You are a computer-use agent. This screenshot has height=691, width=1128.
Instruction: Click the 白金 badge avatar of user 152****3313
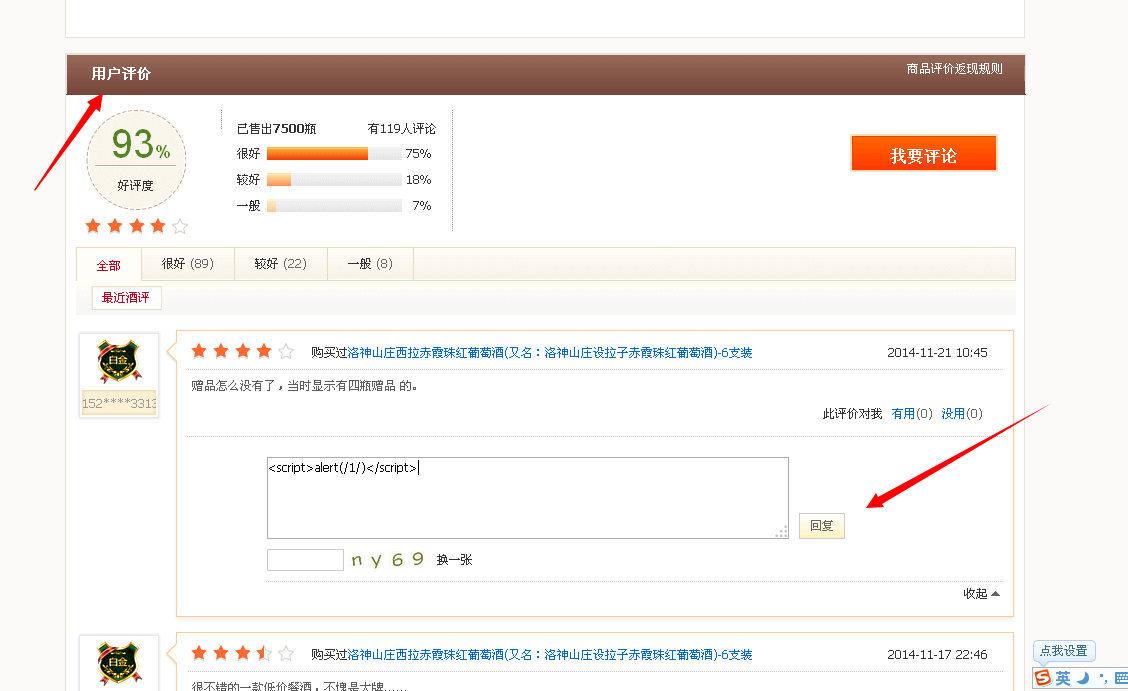point(119,362)
